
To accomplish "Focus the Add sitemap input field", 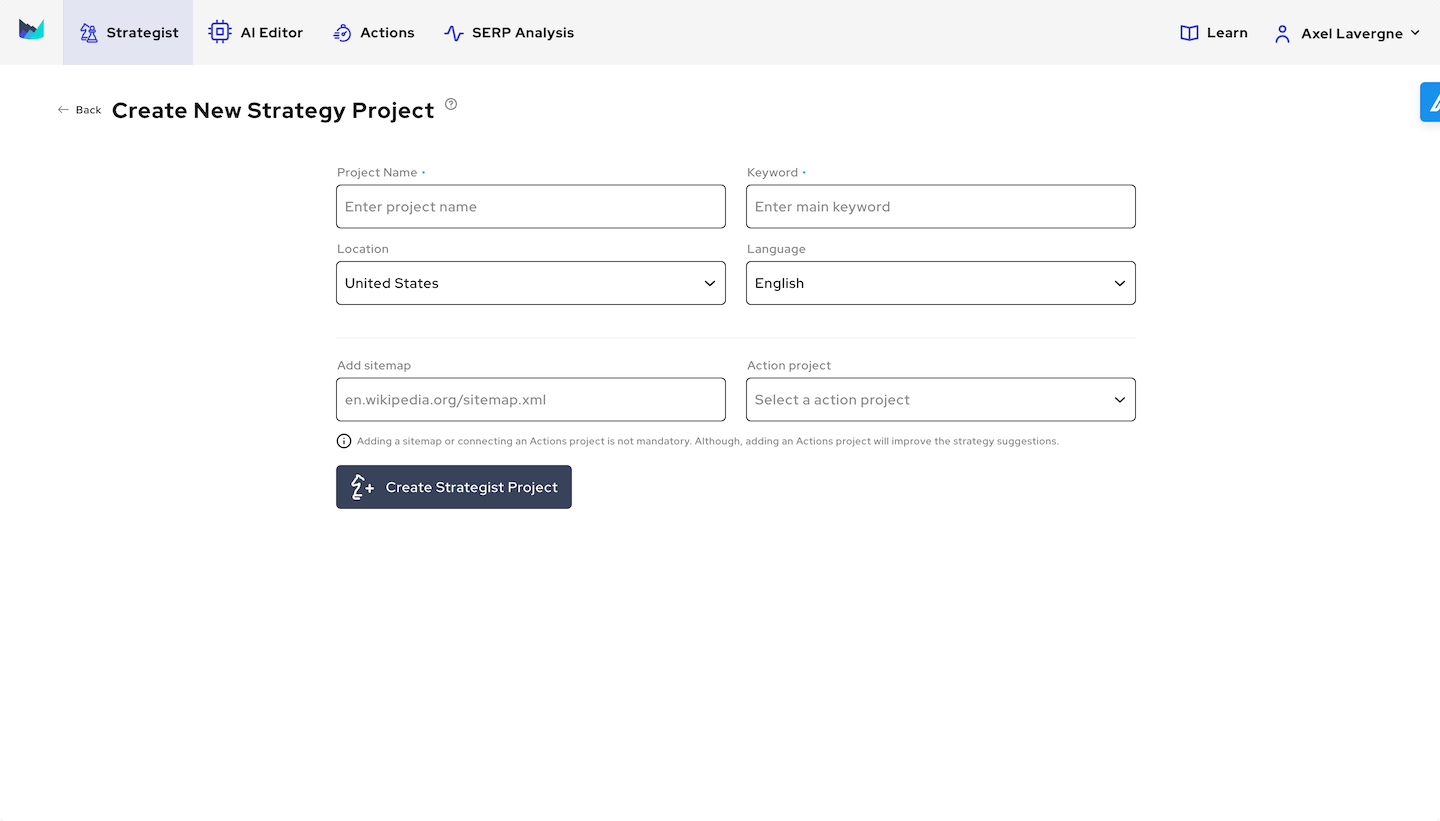I will tap(531, 399).
